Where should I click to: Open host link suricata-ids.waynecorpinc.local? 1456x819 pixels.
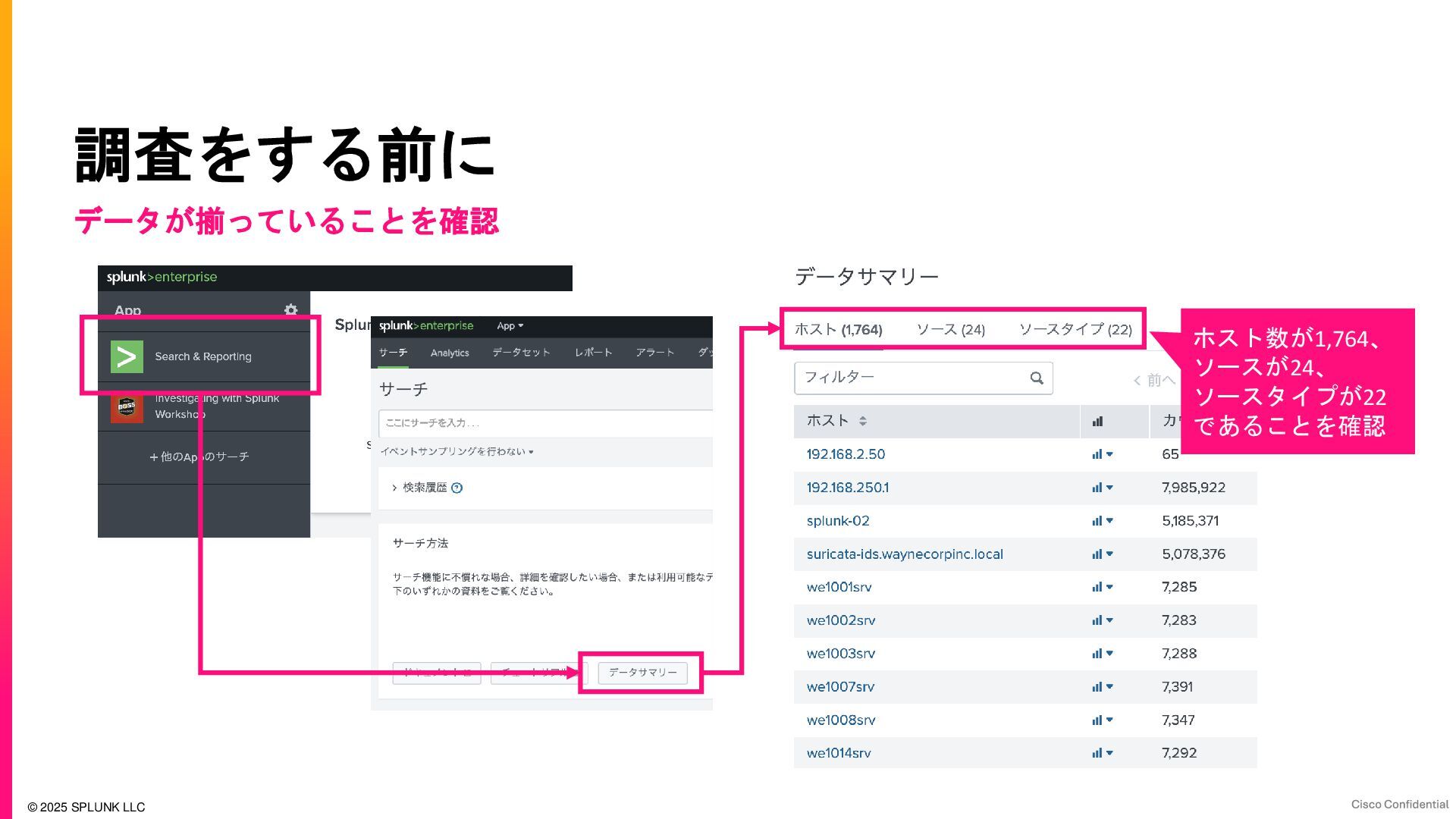tap(904, 554)
